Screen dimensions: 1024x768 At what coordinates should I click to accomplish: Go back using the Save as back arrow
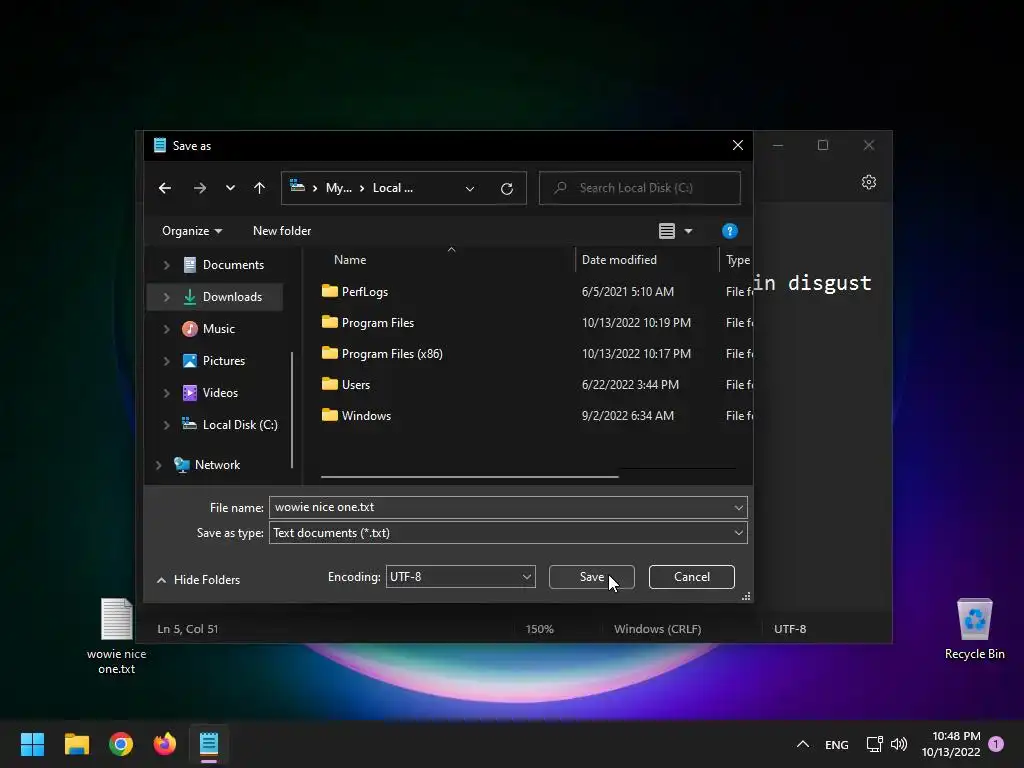point(165,188)
